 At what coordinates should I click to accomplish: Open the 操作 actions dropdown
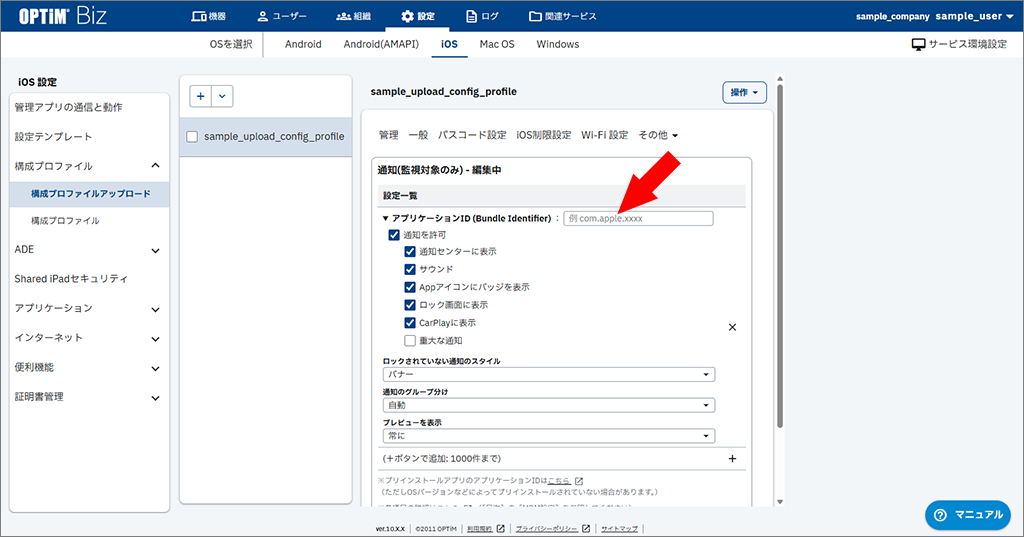[744, 93]
